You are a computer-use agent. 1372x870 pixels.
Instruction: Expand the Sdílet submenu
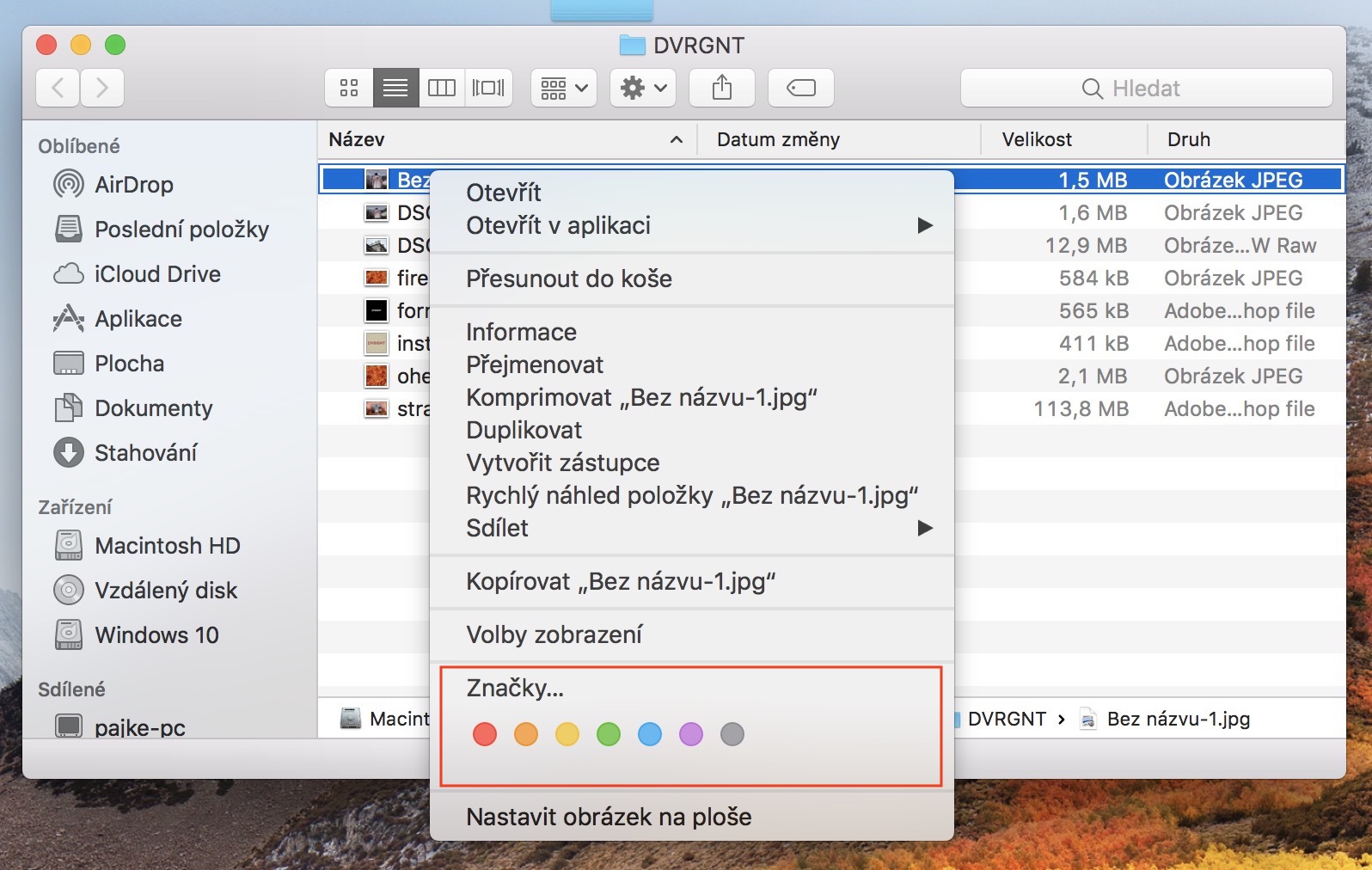click(x=692, y=528)
